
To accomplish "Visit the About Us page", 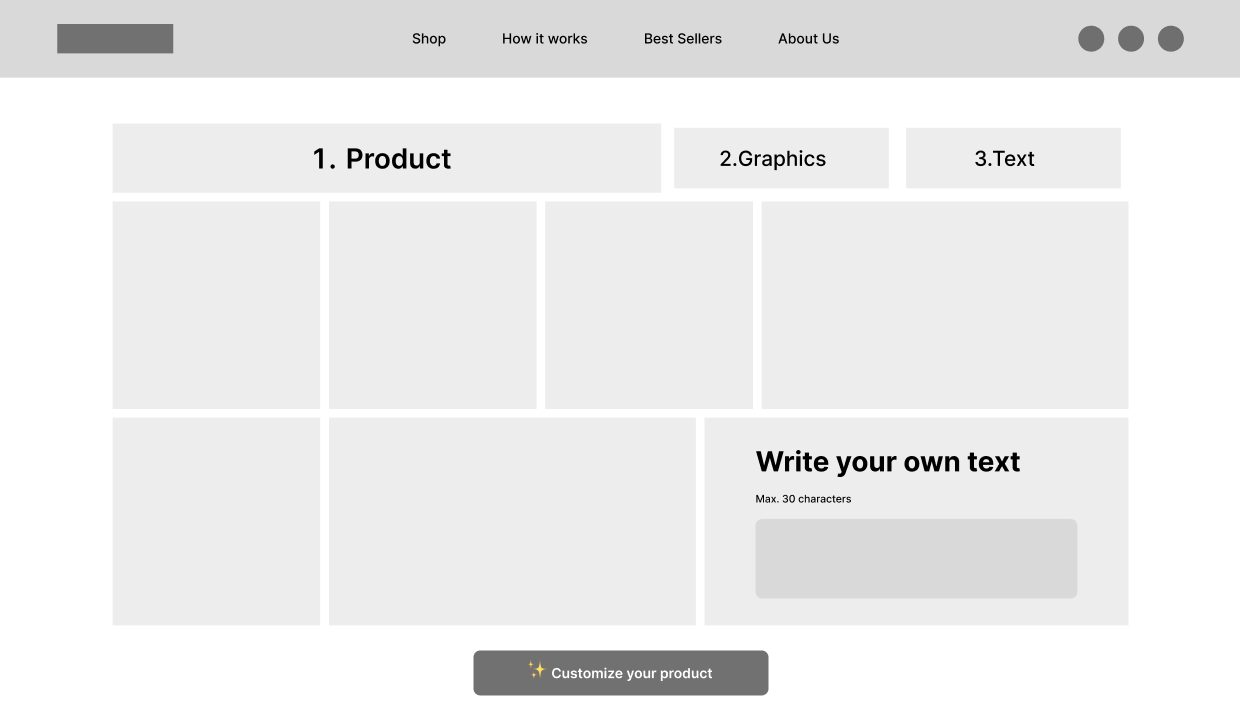I will 809,39.
